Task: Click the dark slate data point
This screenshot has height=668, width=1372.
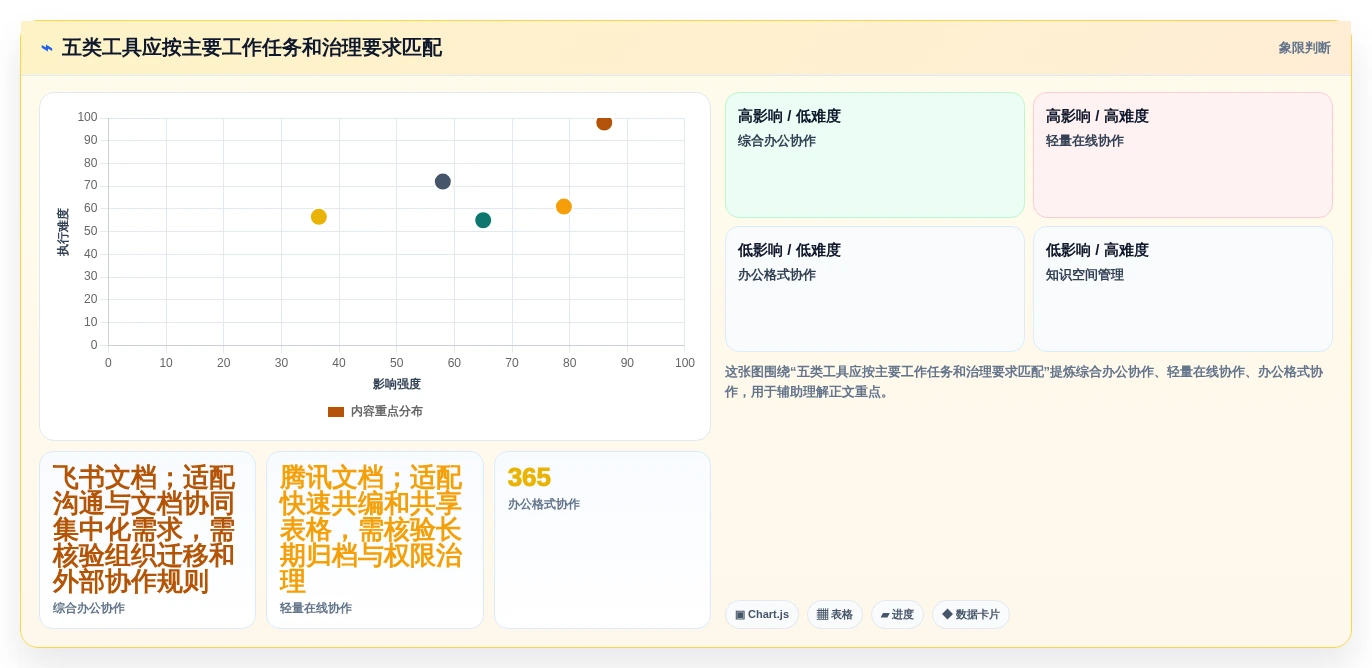Action: click(x=443, y=181)
